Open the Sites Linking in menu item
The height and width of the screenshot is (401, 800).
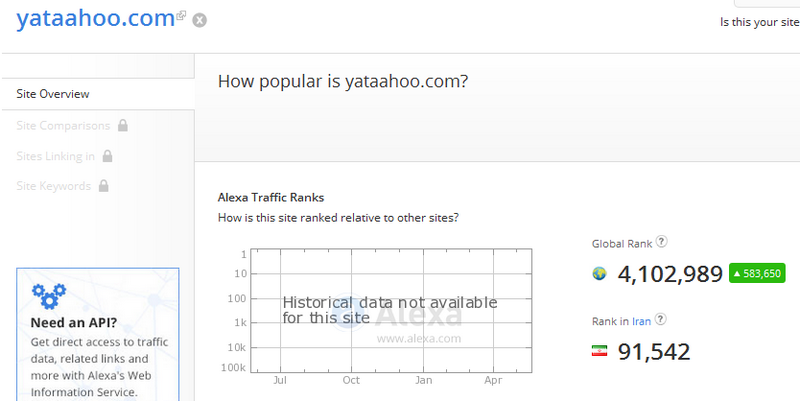click(56, 156)
